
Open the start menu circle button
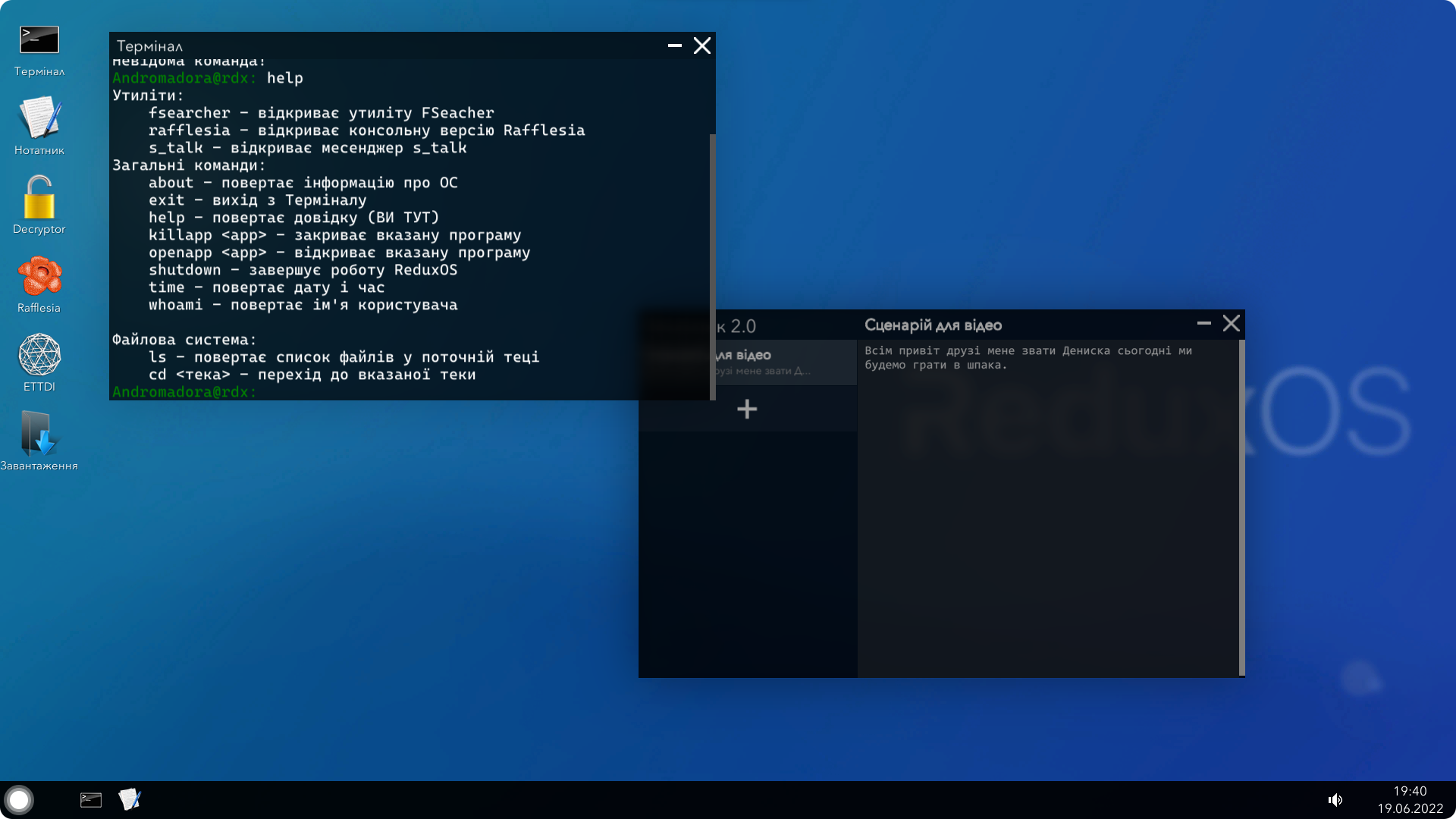coord(19,799)
